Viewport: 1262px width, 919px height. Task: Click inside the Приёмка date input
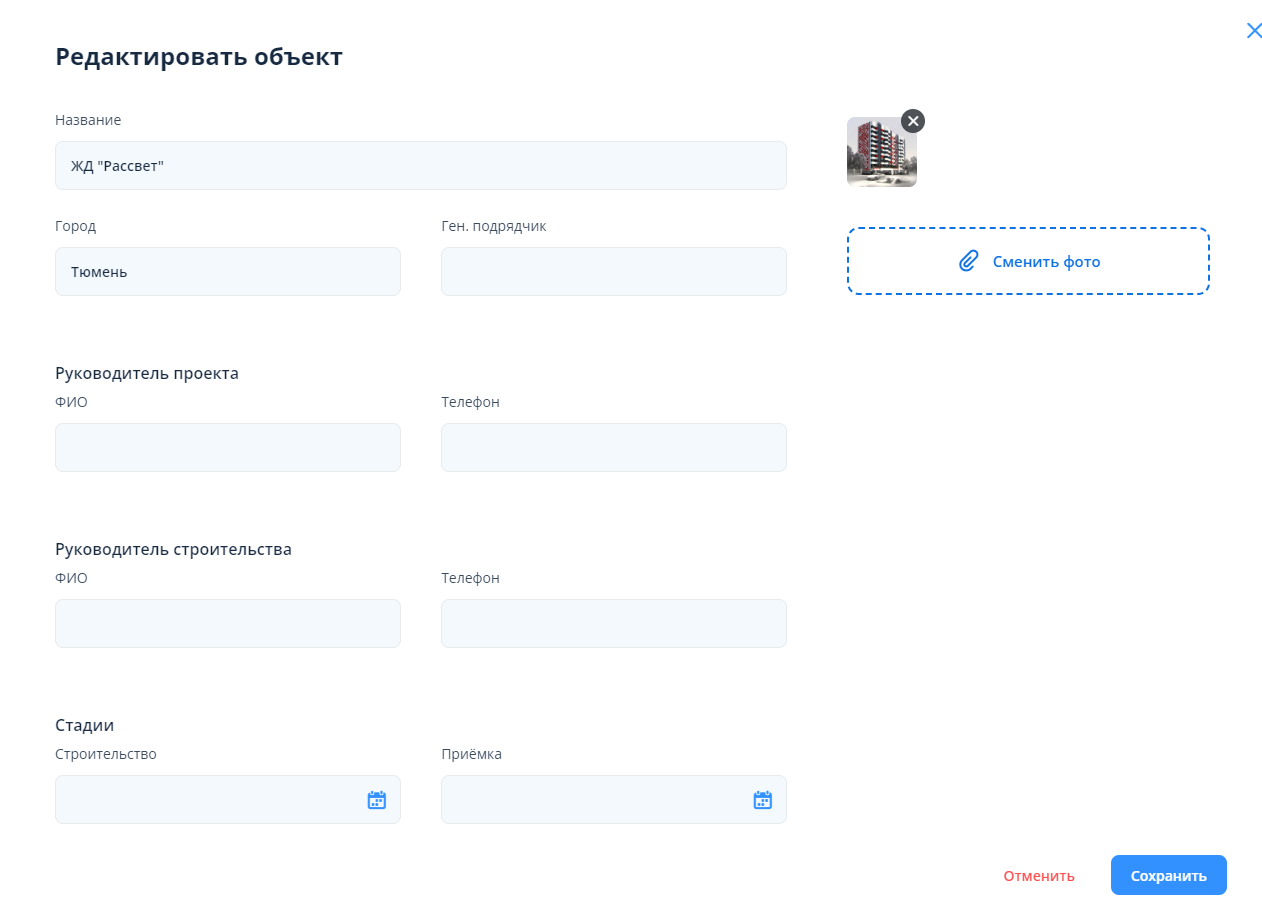coord(591,800)
